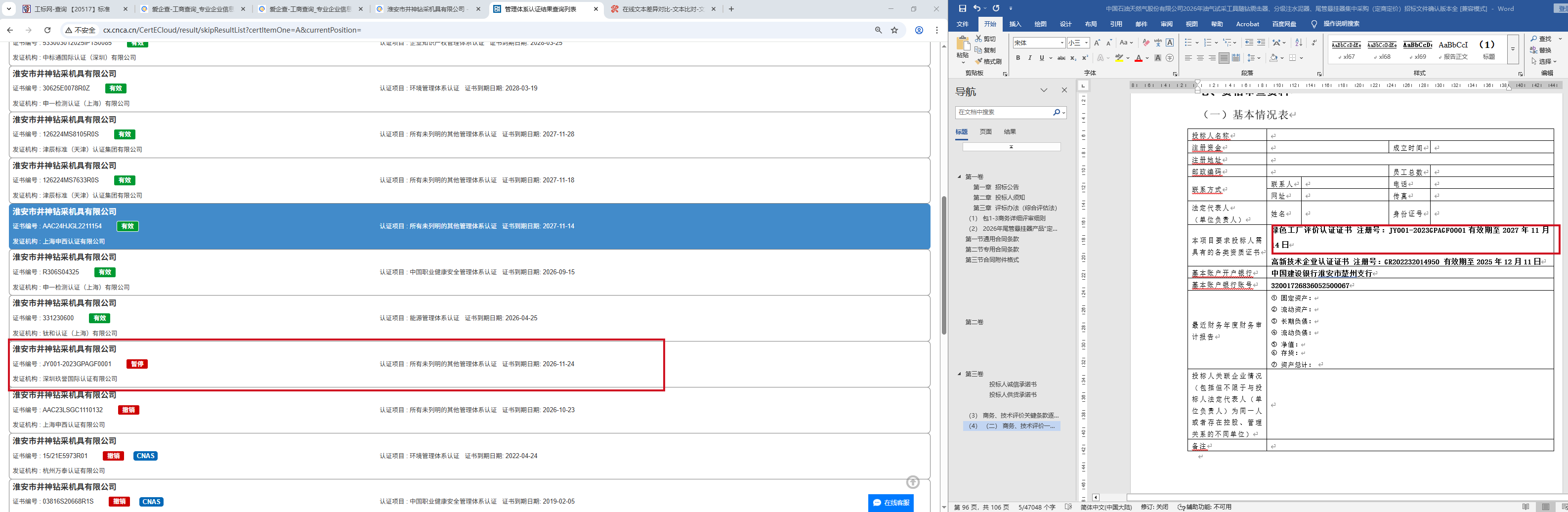Image resolution: width=1568 pixels, height=512 pixels.
Task: Open Replace (替换) in the editing group
Action: tap(1541, 50)
